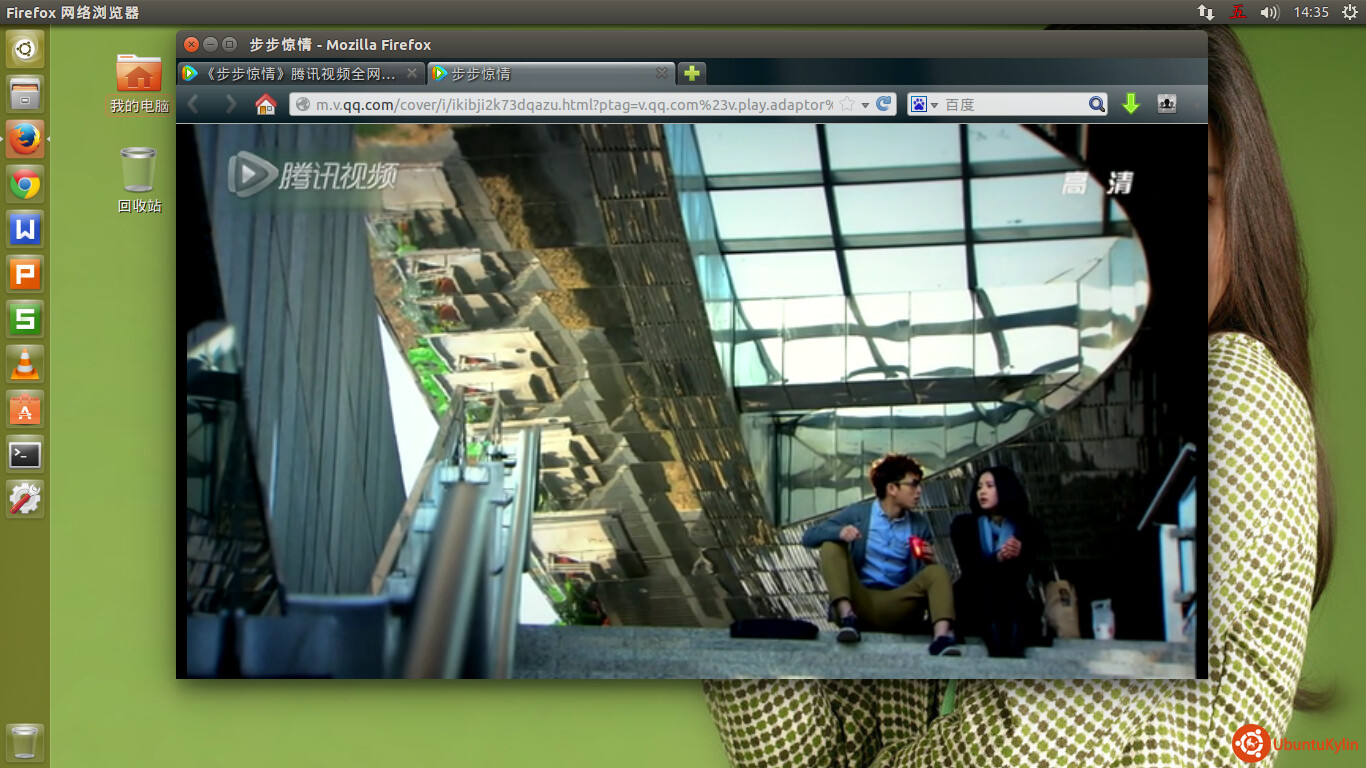Bookmark this page with the star

[847, 104]
